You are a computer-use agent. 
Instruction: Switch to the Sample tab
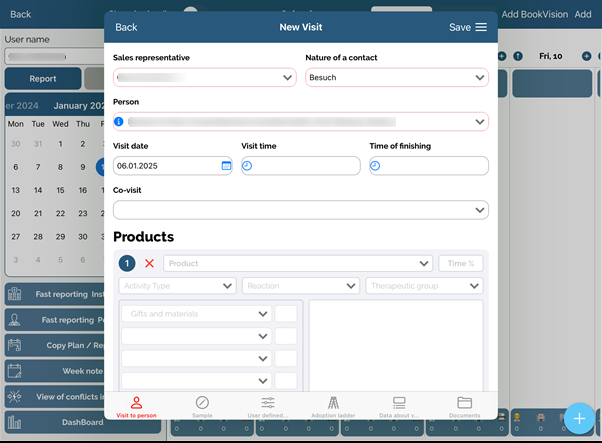click(202, 406)
